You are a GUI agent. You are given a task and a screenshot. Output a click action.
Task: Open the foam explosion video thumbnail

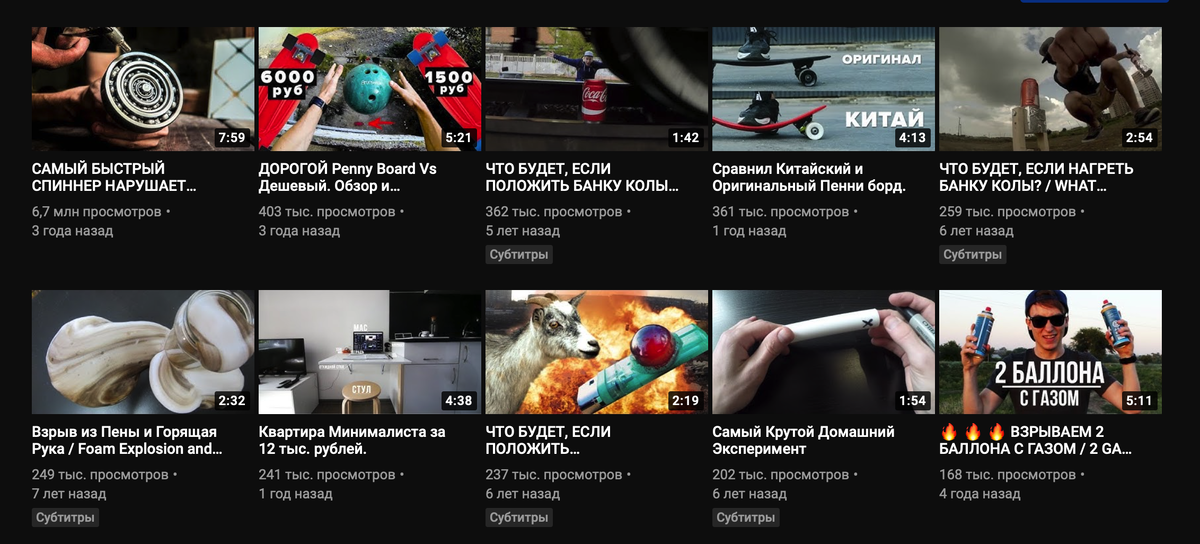pyautogui.click(x=143, y=352)
